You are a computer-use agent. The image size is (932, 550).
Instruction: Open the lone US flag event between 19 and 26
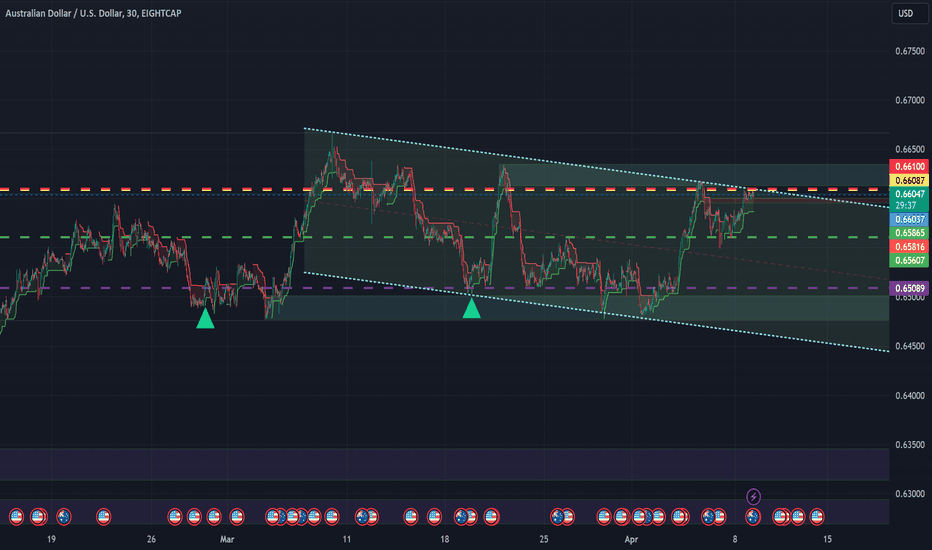[103, 517]
